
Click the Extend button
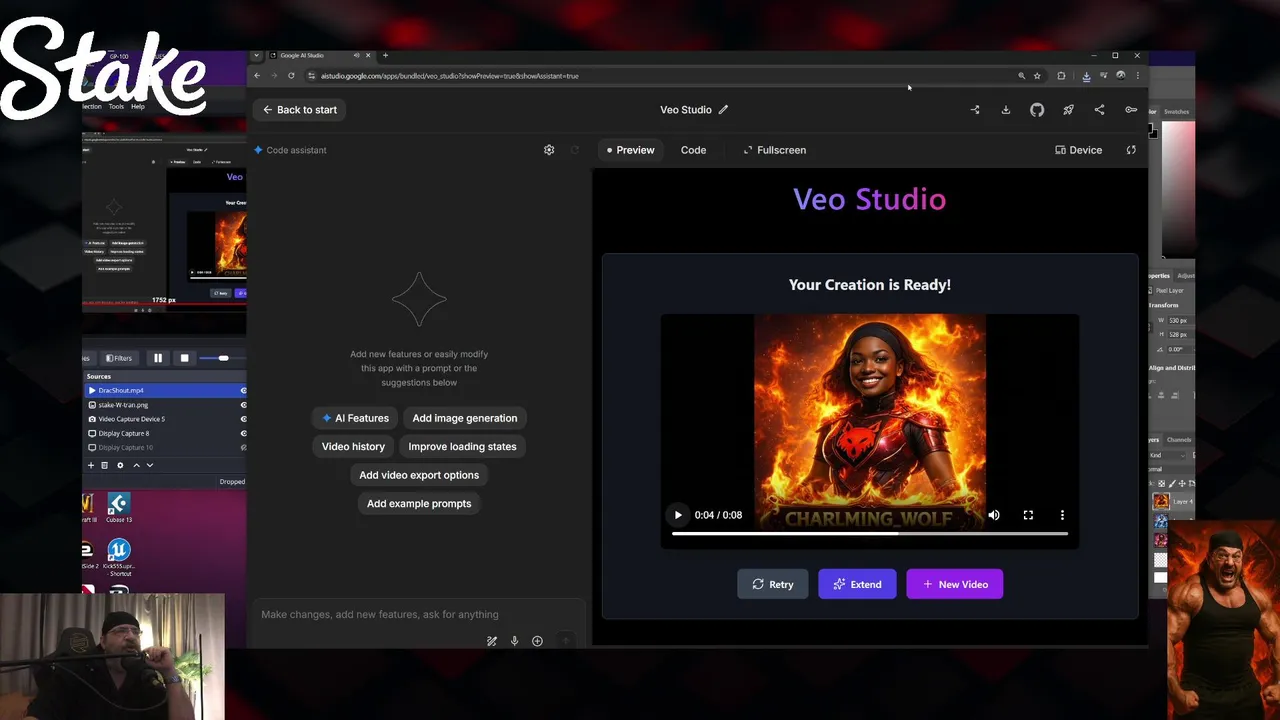(857, 584)
